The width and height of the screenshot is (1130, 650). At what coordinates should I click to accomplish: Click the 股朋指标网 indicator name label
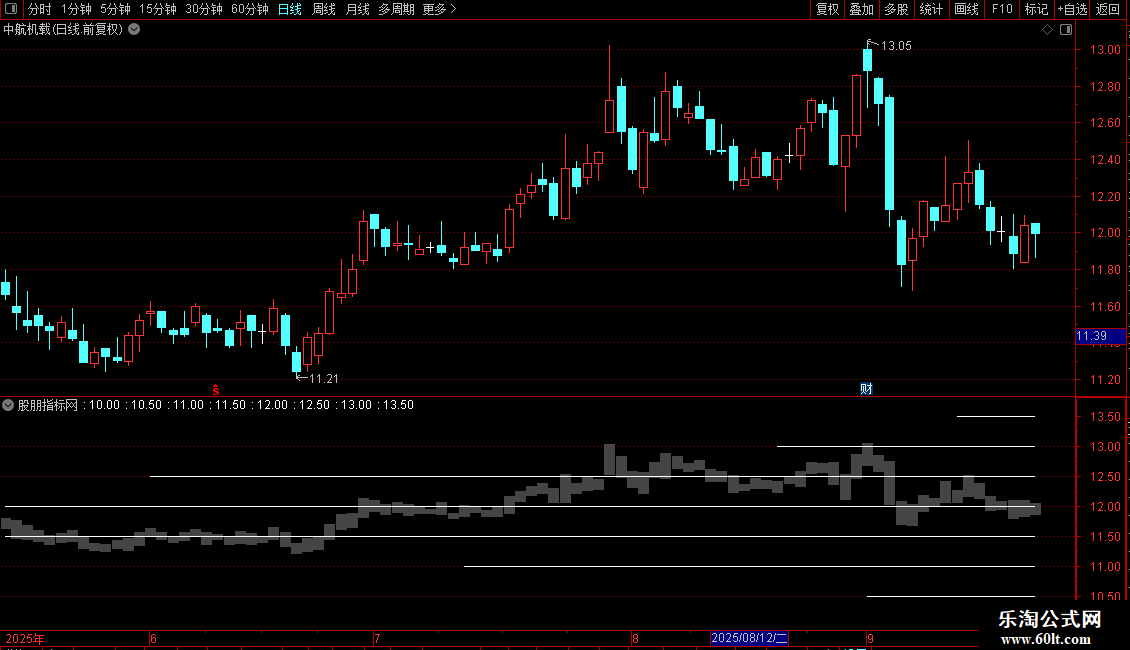point(48,405)
